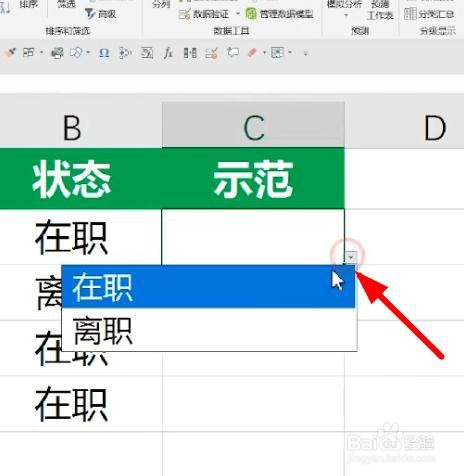Click the cell dropdown arrow under 示范
464x476 pixels.
(x=351, y=257)
